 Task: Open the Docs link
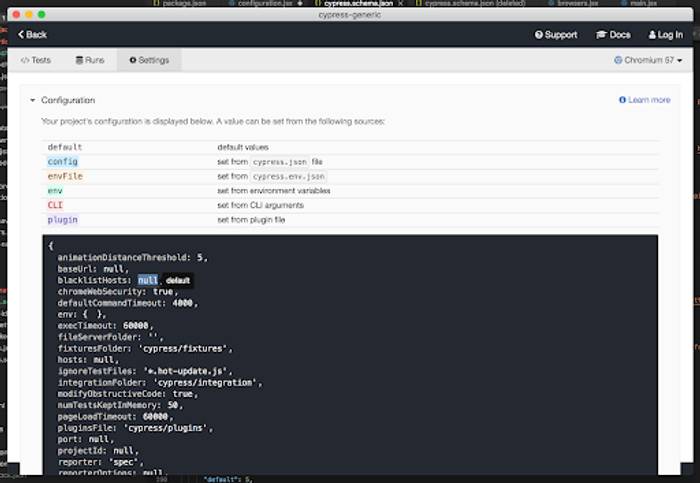[613, 34]
